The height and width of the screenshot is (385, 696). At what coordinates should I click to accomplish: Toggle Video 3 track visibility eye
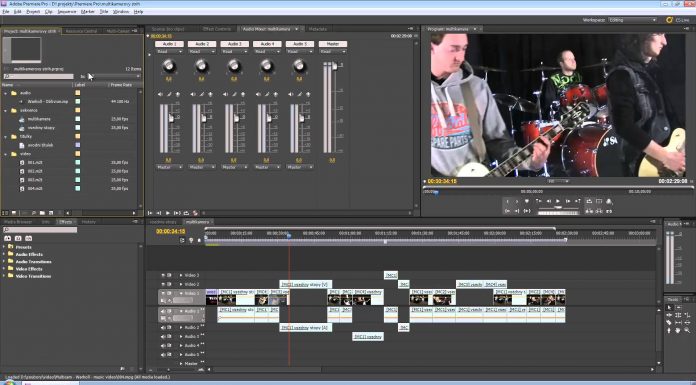pos(163,275)
